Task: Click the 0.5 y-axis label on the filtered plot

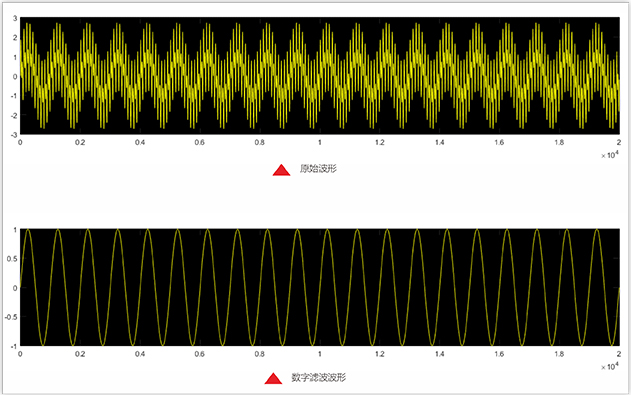Action: [12, 259]
